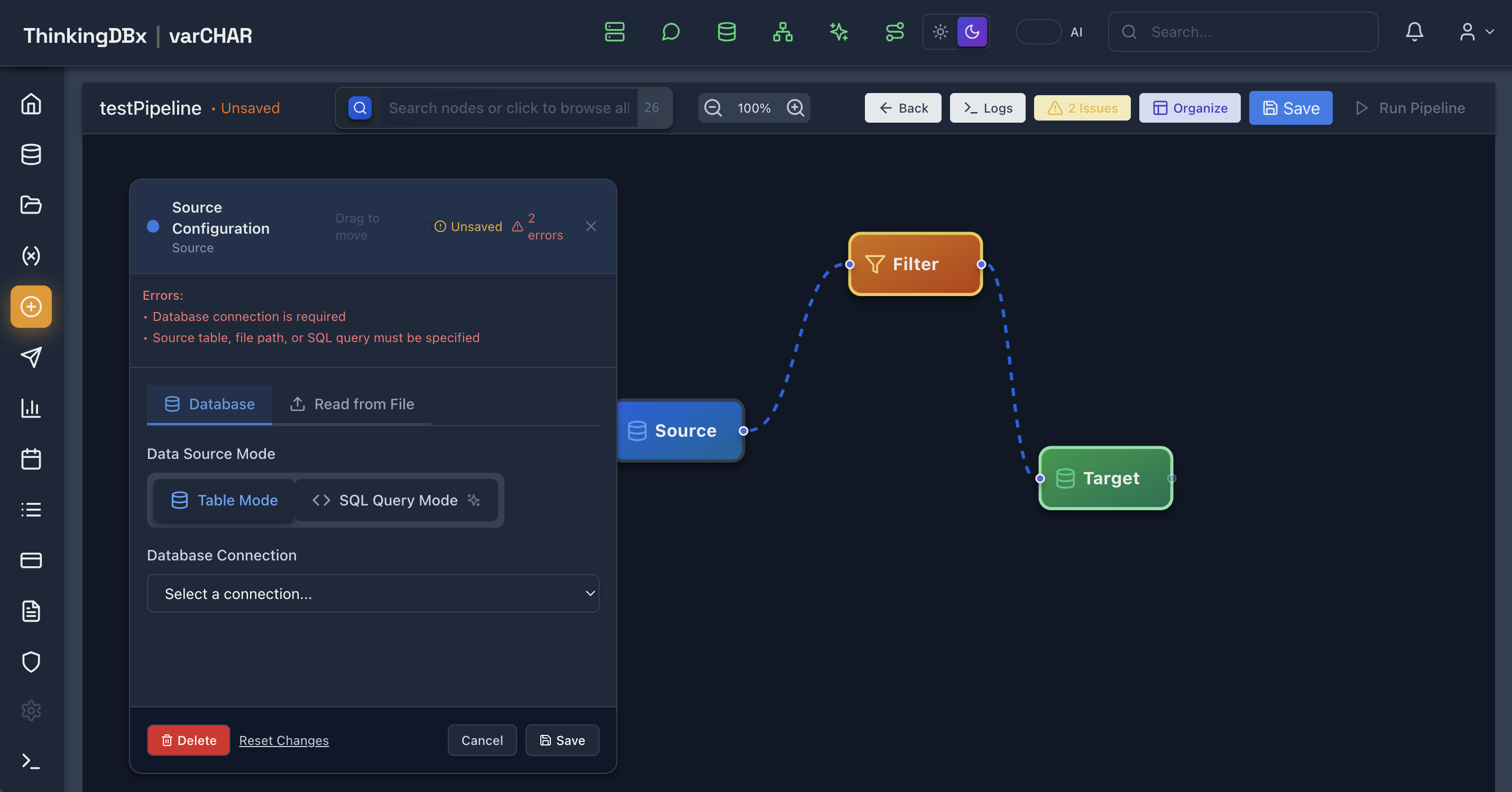Viewport: 1512px width, 792px height.
Task: Select the Database tab in Source Configuration
Action: point(209,404)
